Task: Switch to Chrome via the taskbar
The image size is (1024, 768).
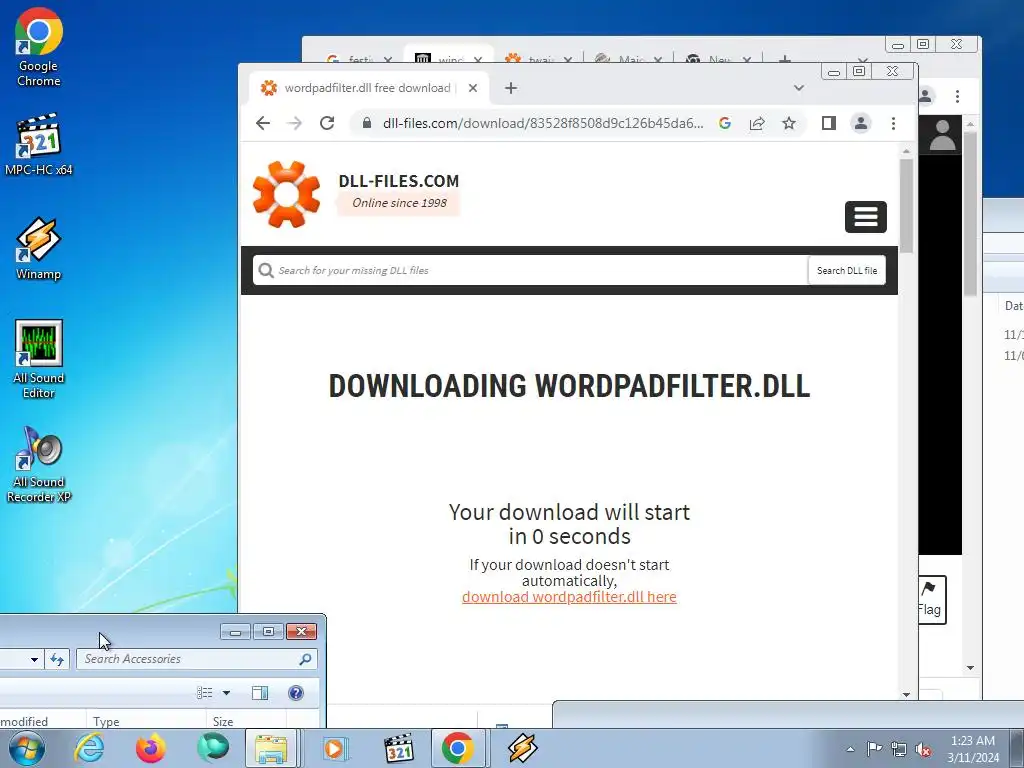Action: (458, 748)
